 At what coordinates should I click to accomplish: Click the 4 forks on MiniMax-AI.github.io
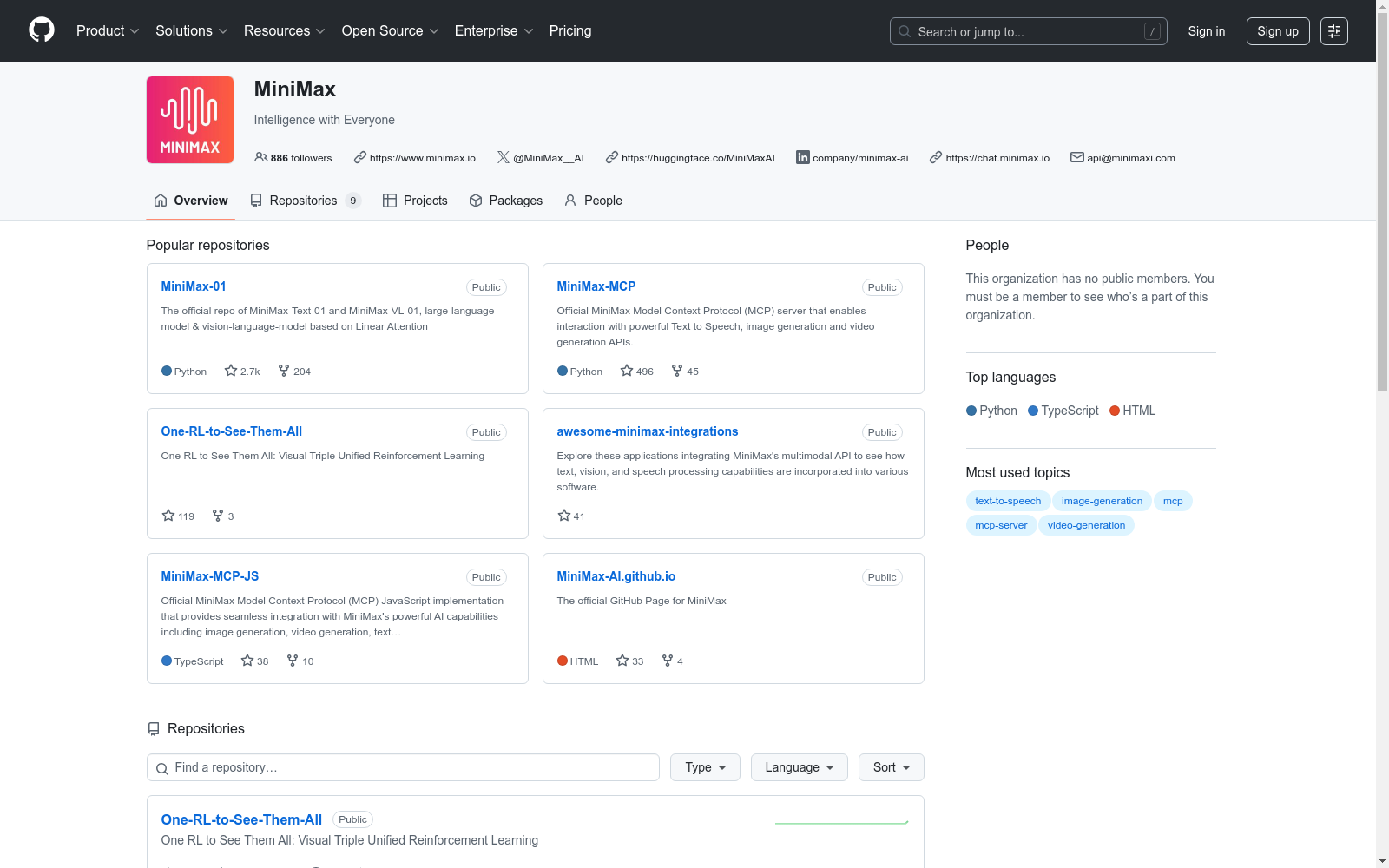[673, 661]
